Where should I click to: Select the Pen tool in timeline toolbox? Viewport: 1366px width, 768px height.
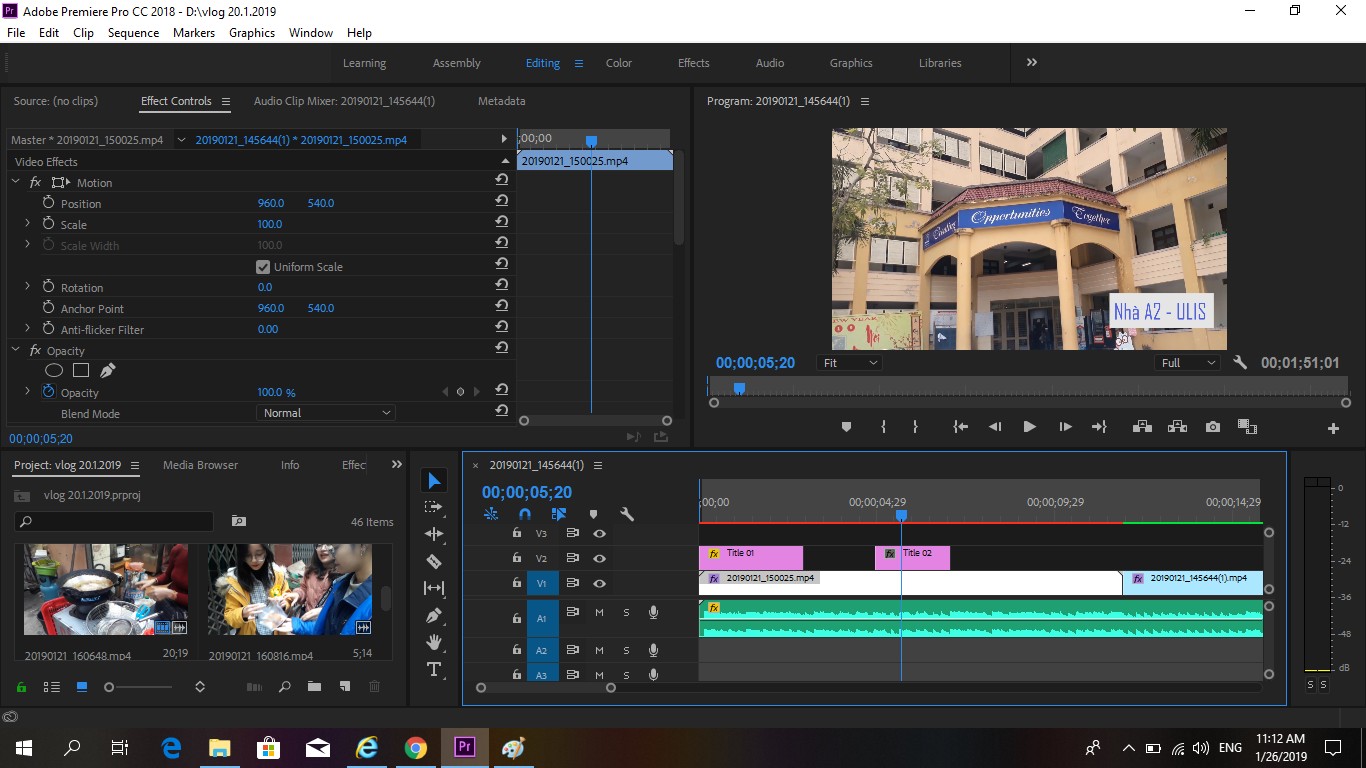[434, 615]
